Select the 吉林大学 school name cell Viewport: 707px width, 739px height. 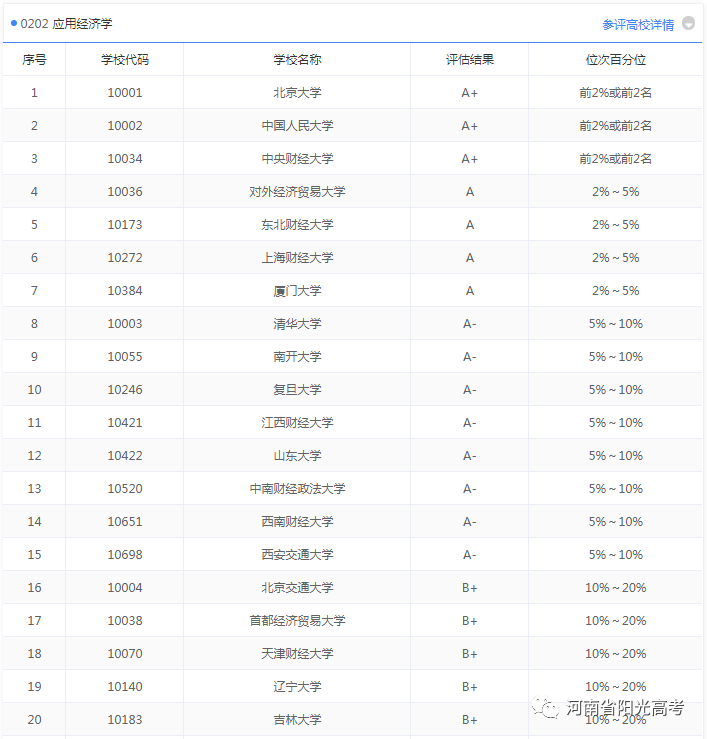297,720
